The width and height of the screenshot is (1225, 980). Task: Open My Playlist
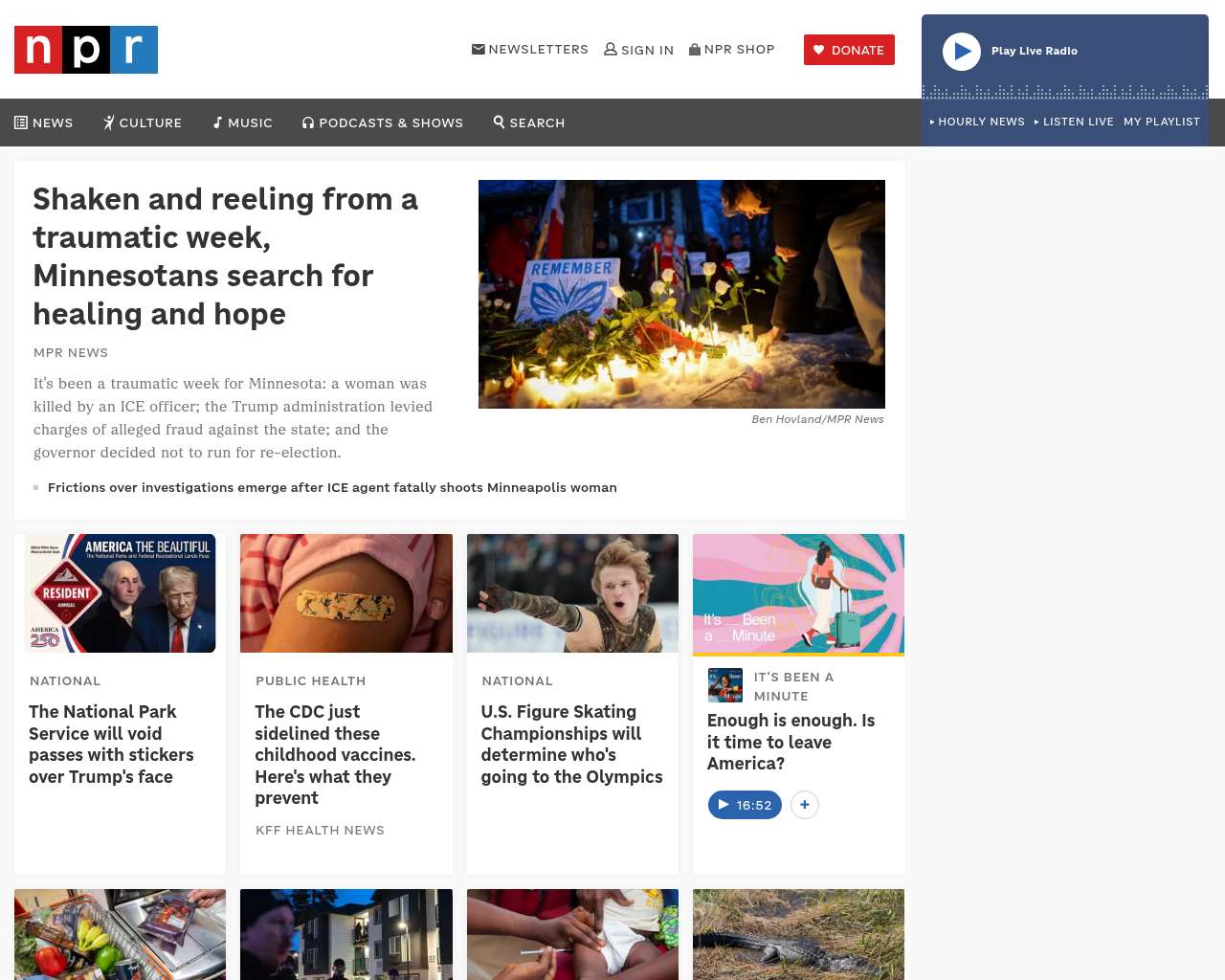pos(1162,122)
